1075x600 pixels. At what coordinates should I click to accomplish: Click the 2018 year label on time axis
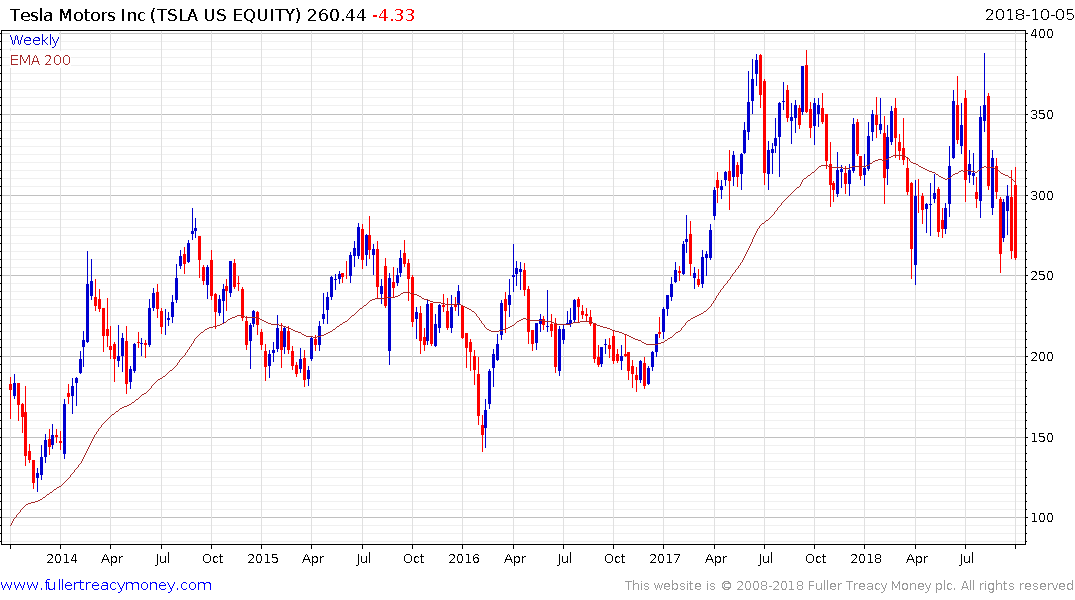point(866,558)
